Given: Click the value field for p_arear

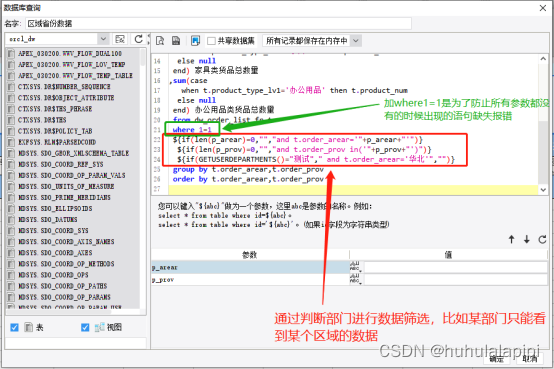Looking at the screenshot, I should coord(455,267).
